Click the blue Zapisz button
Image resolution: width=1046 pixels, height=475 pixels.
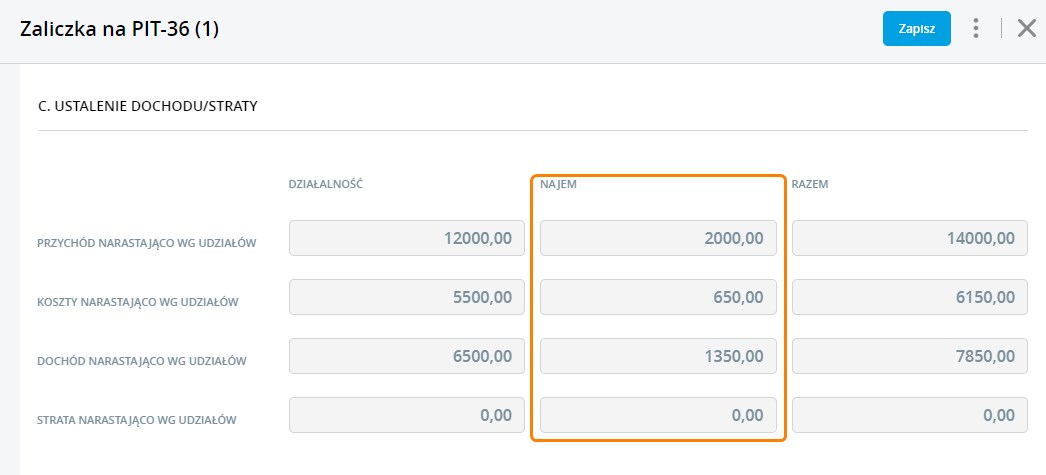point(916,29)
